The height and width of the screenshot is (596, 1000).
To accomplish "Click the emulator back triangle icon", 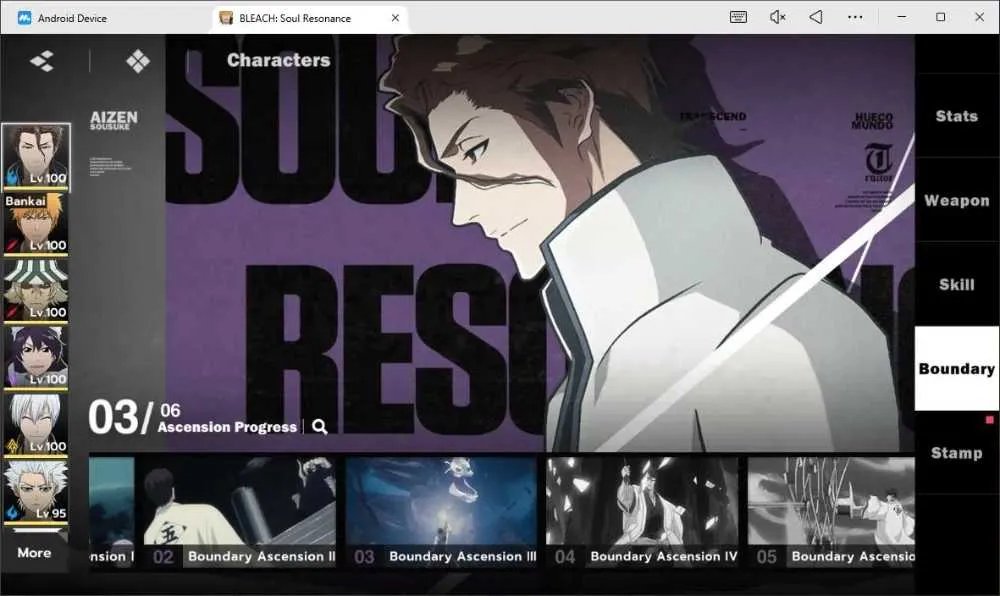I will click(816, 17).
